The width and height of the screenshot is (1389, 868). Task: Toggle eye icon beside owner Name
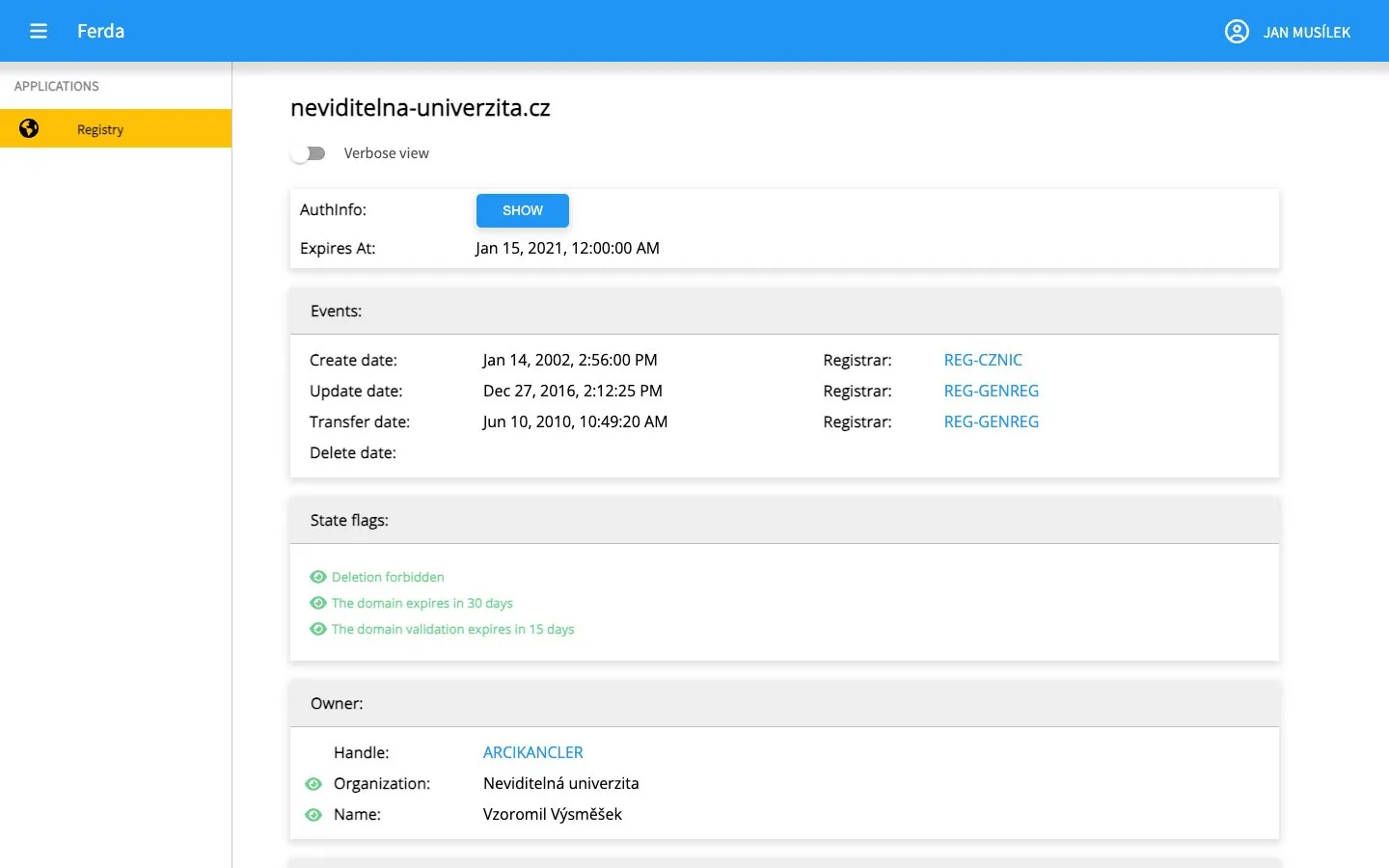(313, 815)
